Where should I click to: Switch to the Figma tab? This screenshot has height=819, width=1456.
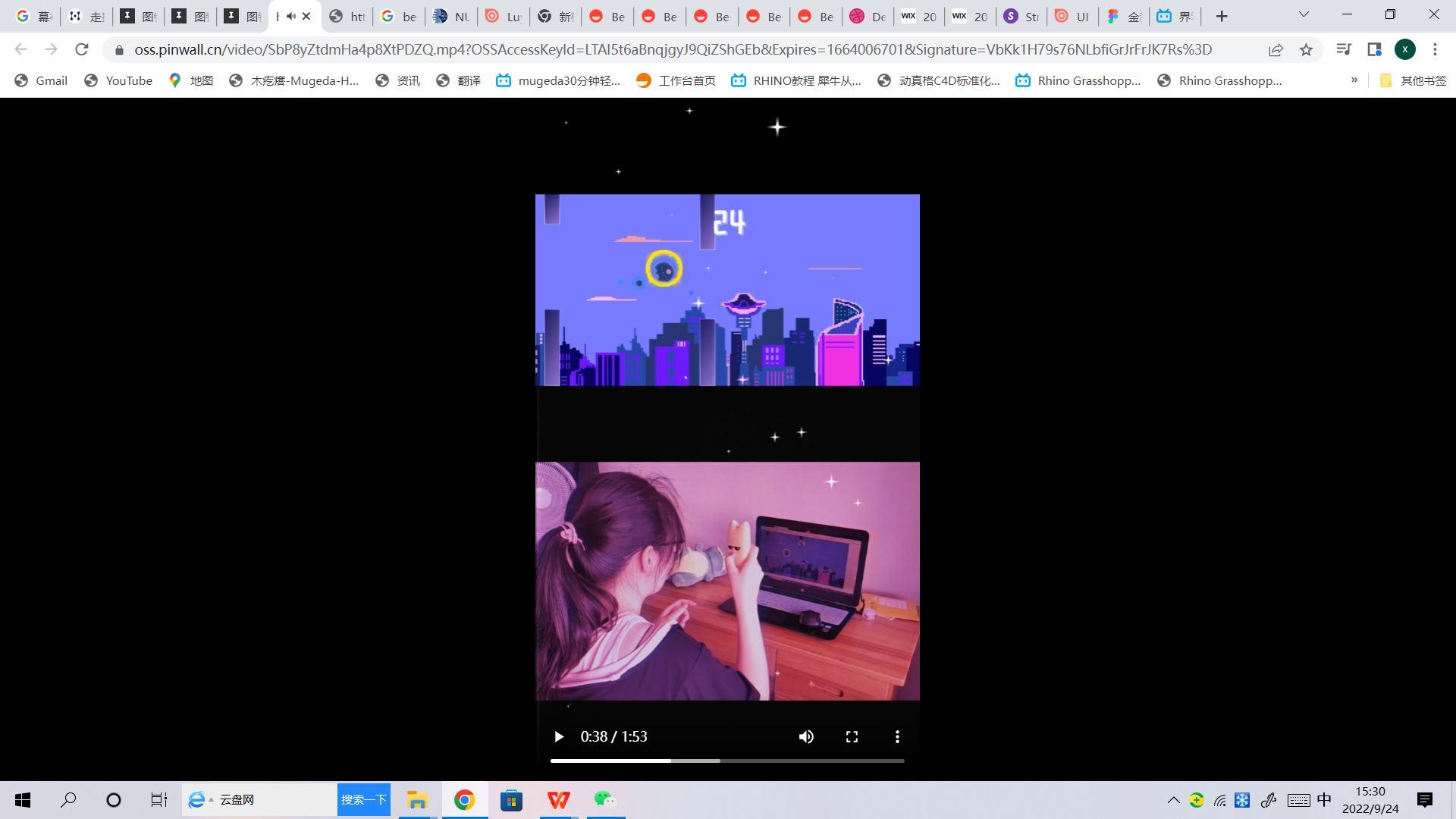[1123, 16]
